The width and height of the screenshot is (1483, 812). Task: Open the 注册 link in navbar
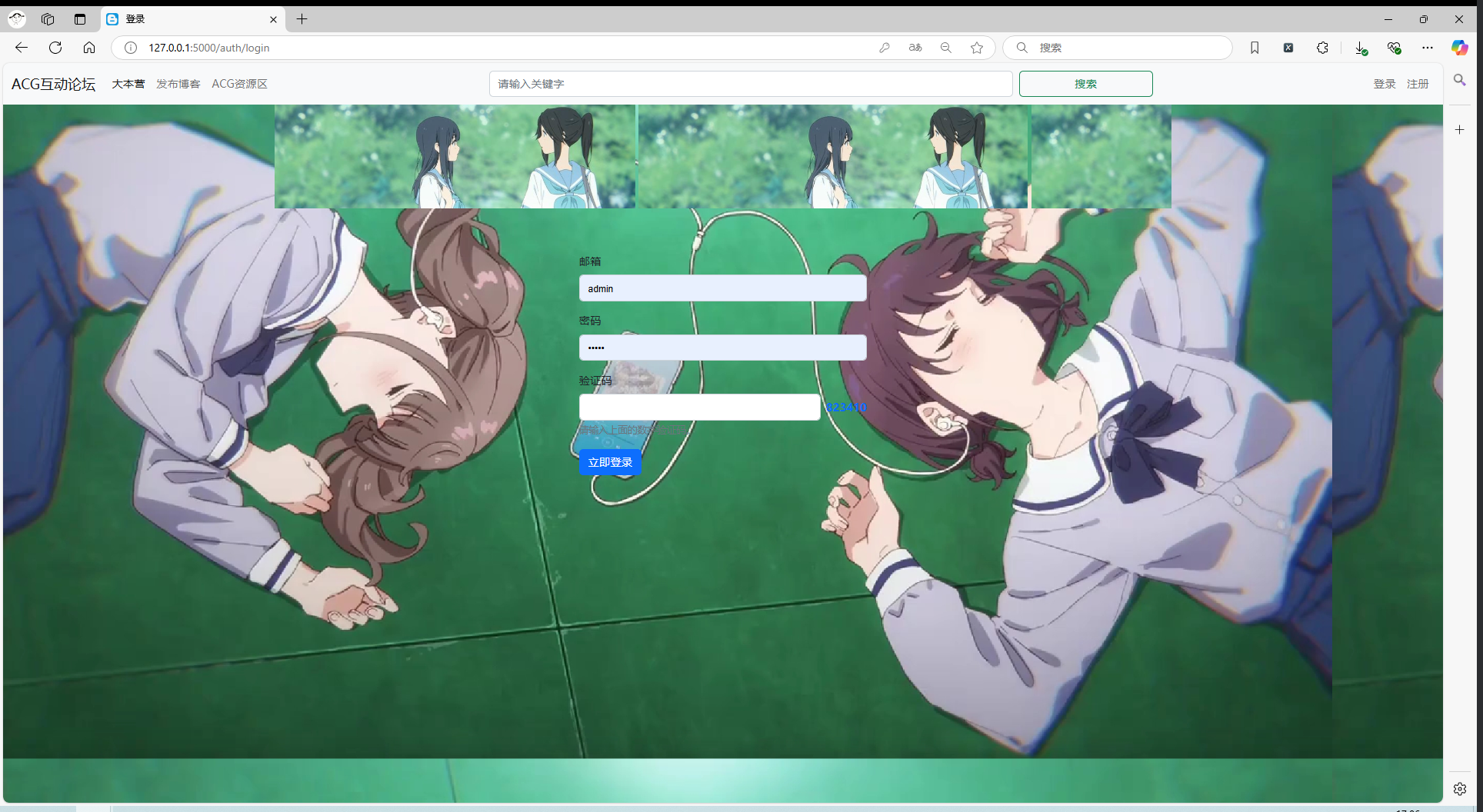point(1418,84)
